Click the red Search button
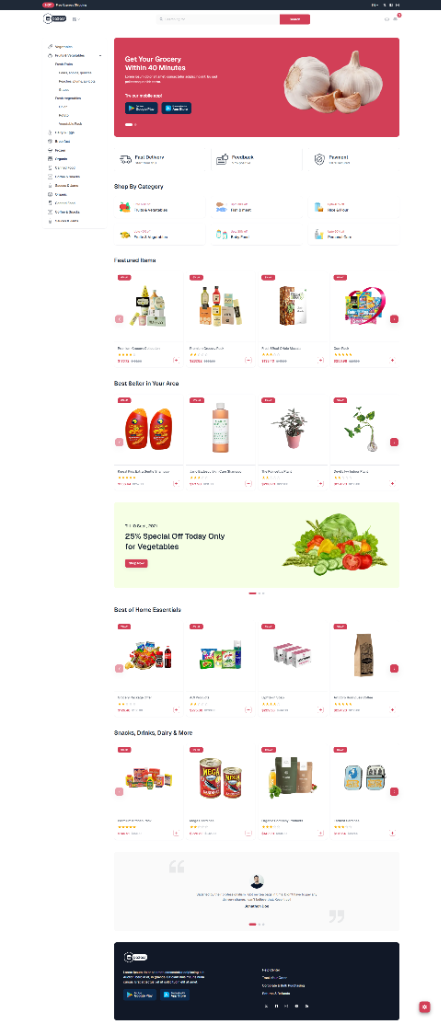 pyautogui.click(x=295, y=19)
